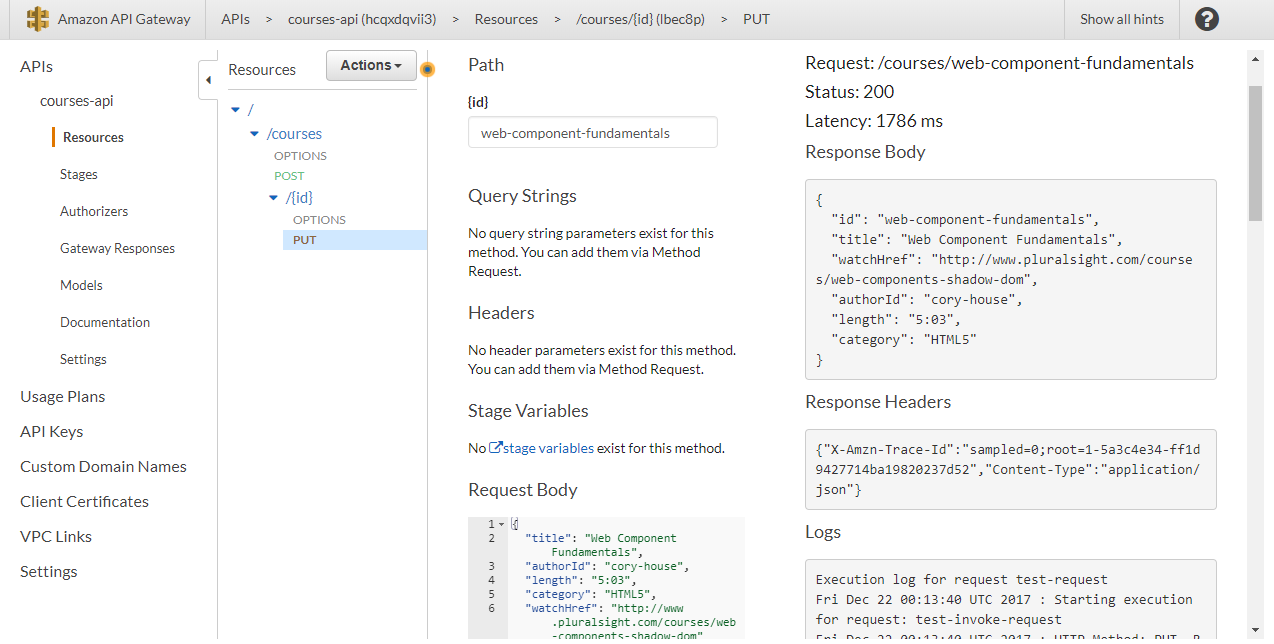Viewport: 1274px width, 644px height.
Task: Click the Stage Variables heading
Action: point(528,411)
